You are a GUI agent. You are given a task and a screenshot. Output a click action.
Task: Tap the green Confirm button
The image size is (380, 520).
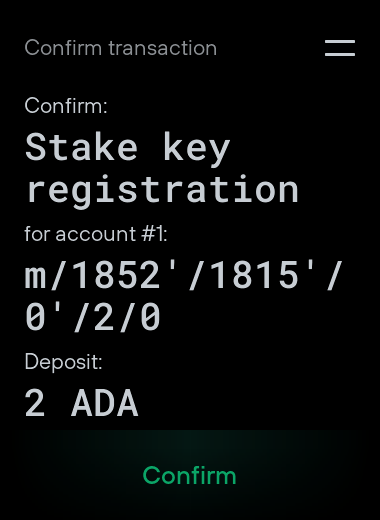click(x=189, y=475)
